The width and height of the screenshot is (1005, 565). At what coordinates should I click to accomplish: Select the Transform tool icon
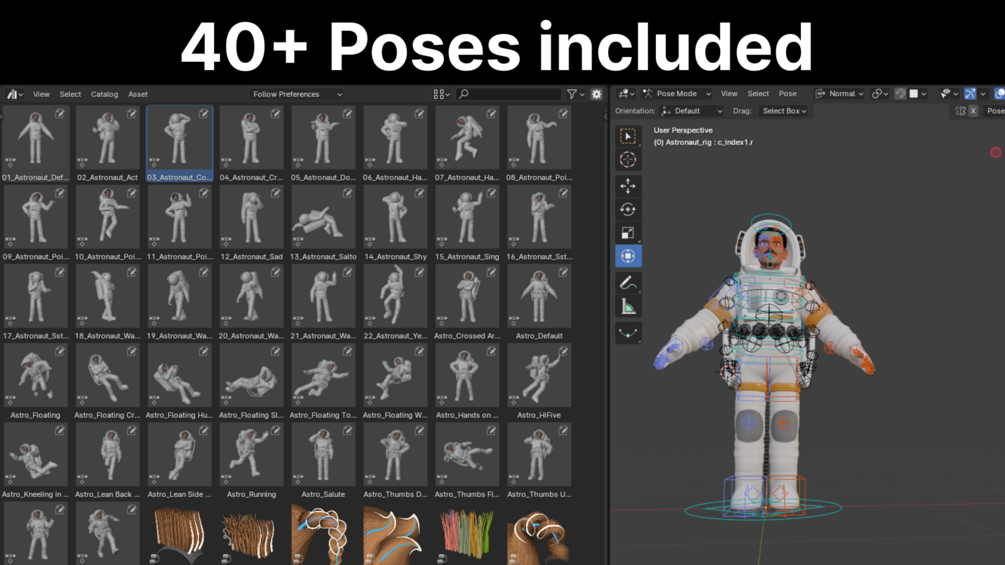(x=627, y=256)
